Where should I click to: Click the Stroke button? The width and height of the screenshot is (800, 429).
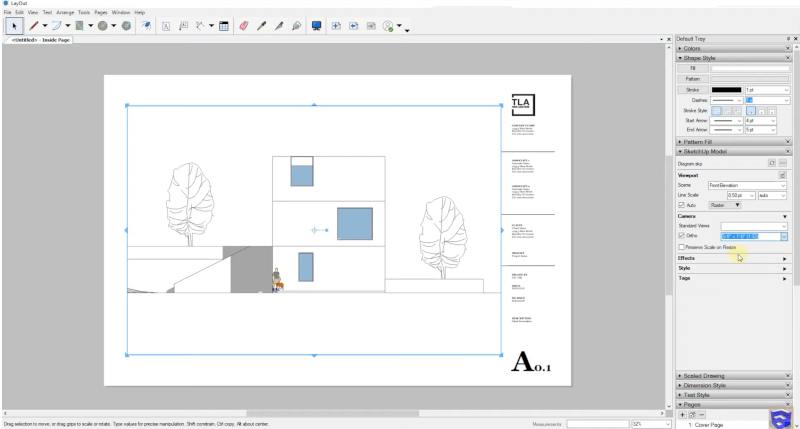tap(692, 90)
